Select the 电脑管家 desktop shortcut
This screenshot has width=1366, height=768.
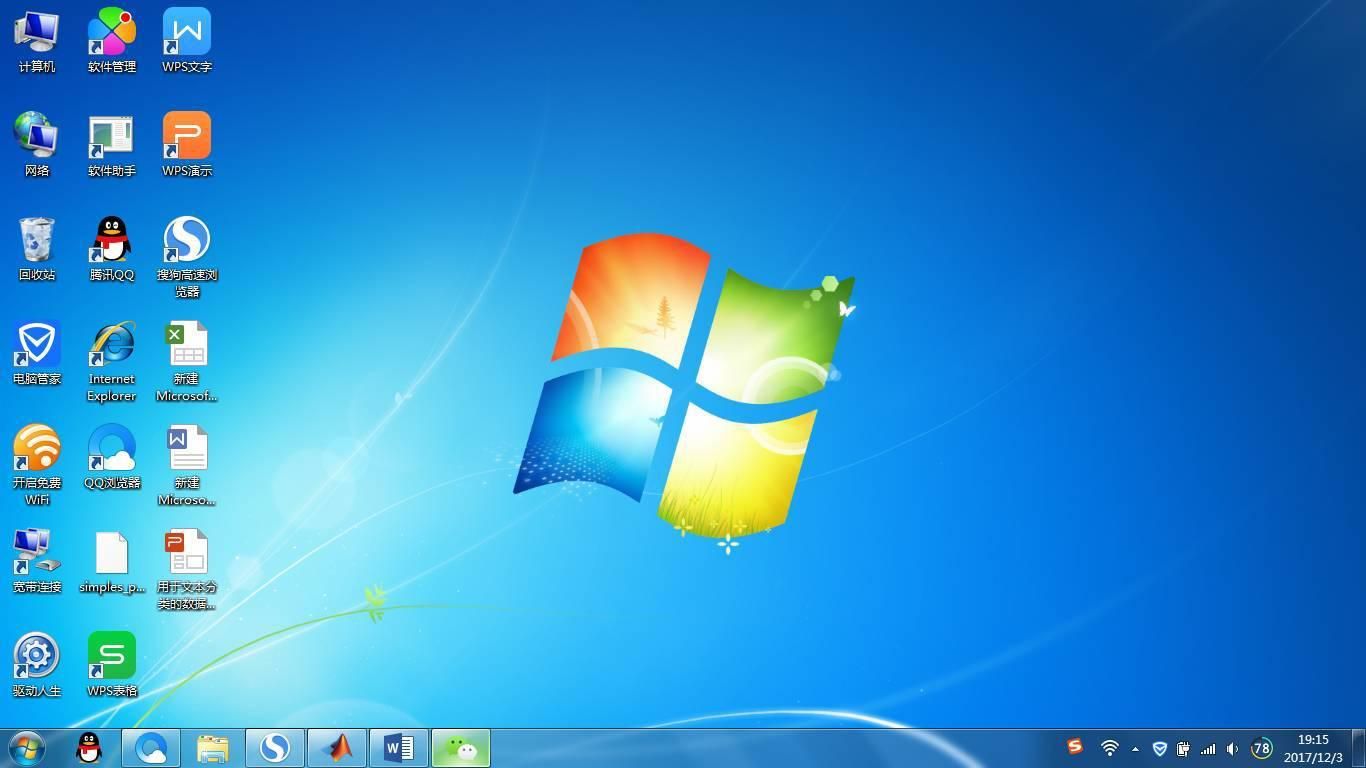tap(37, 353)
